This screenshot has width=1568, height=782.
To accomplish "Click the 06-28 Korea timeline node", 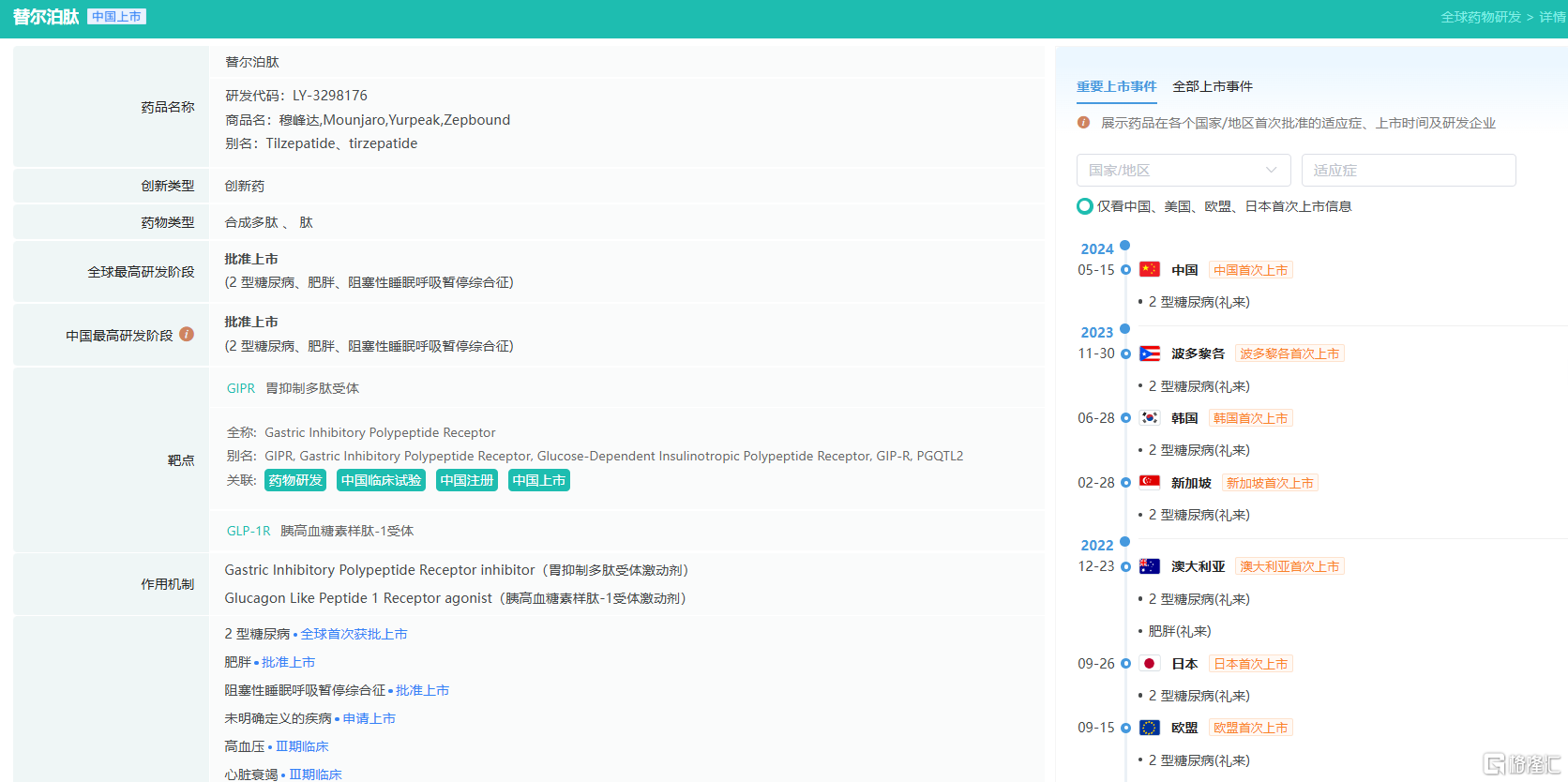I will pyautogui.click(x=1125, y=418).
